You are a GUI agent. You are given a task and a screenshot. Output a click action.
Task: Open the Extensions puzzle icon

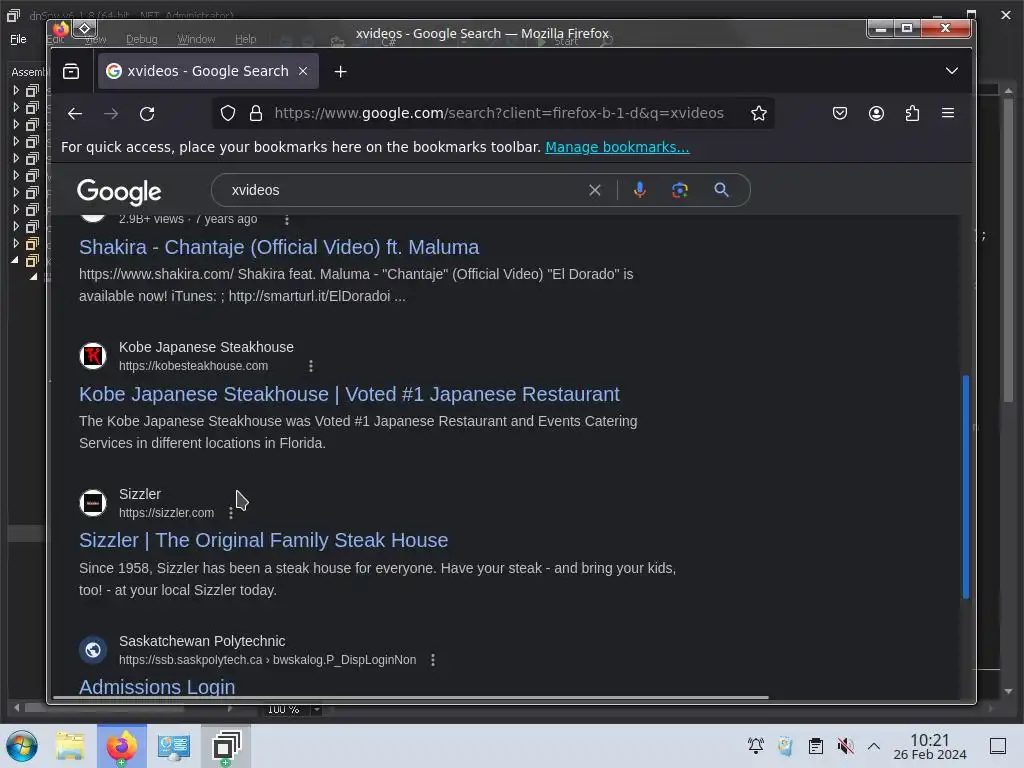[x=912, y=114]
